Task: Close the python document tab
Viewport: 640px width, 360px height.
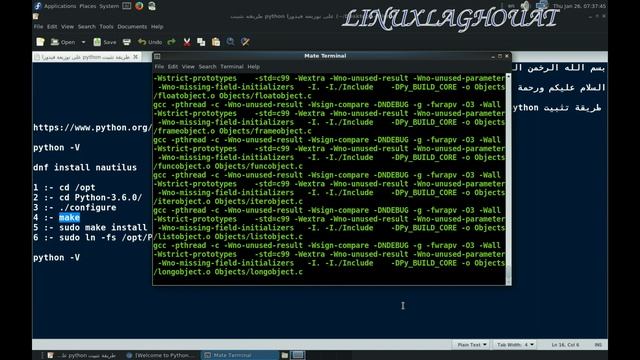Action: point(136,57)
